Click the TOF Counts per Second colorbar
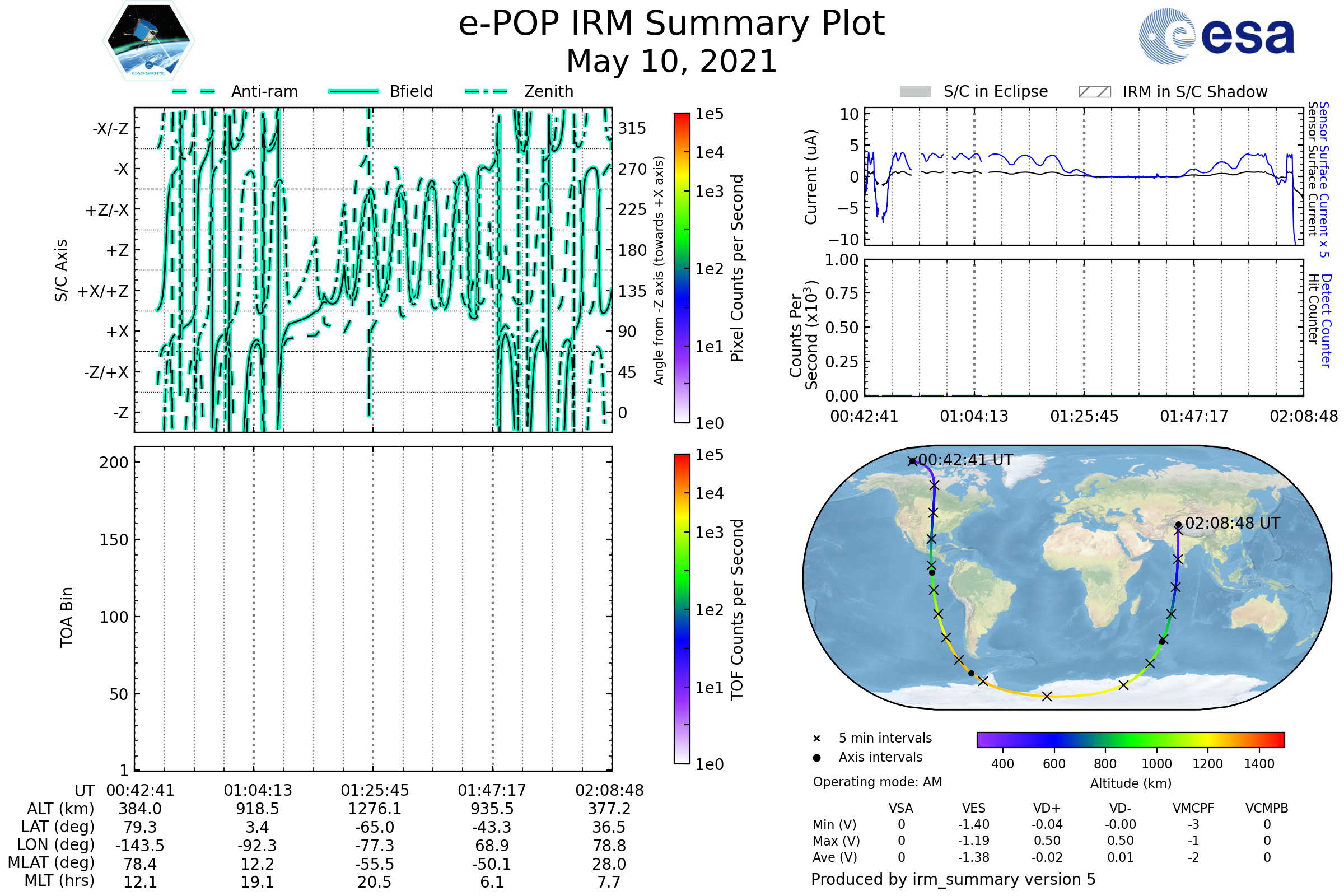1344x896 pixels. (x=682, y=609)
